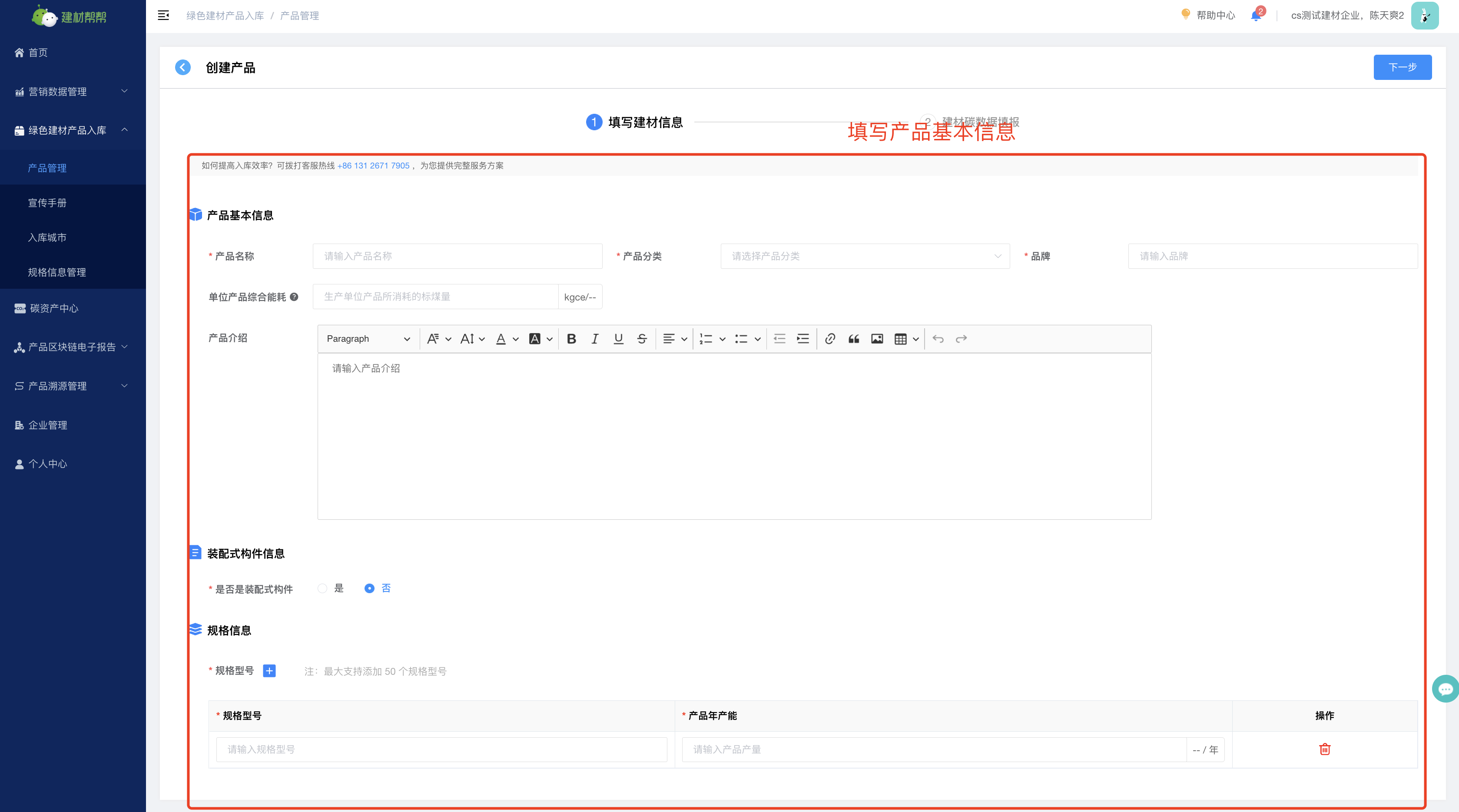Click the insert image icon

[877, 339]
